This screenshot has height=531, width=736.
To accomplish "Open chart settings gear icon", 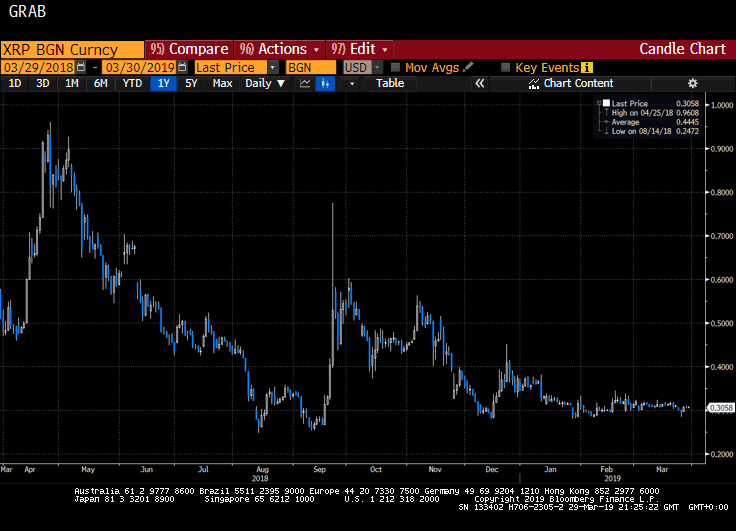I will [692, 84].
